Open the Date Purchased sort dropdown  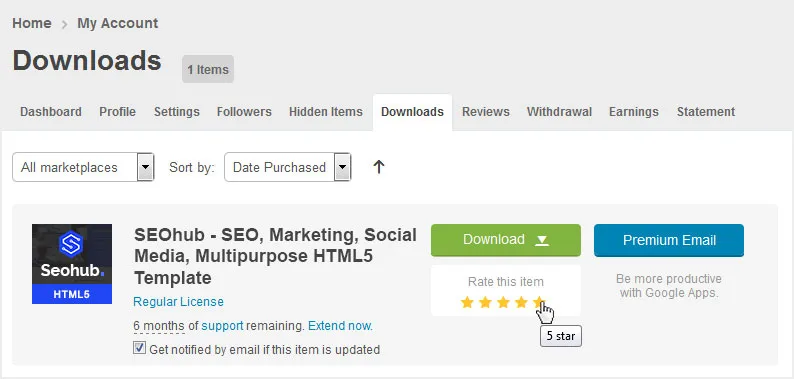coord(288,167)
